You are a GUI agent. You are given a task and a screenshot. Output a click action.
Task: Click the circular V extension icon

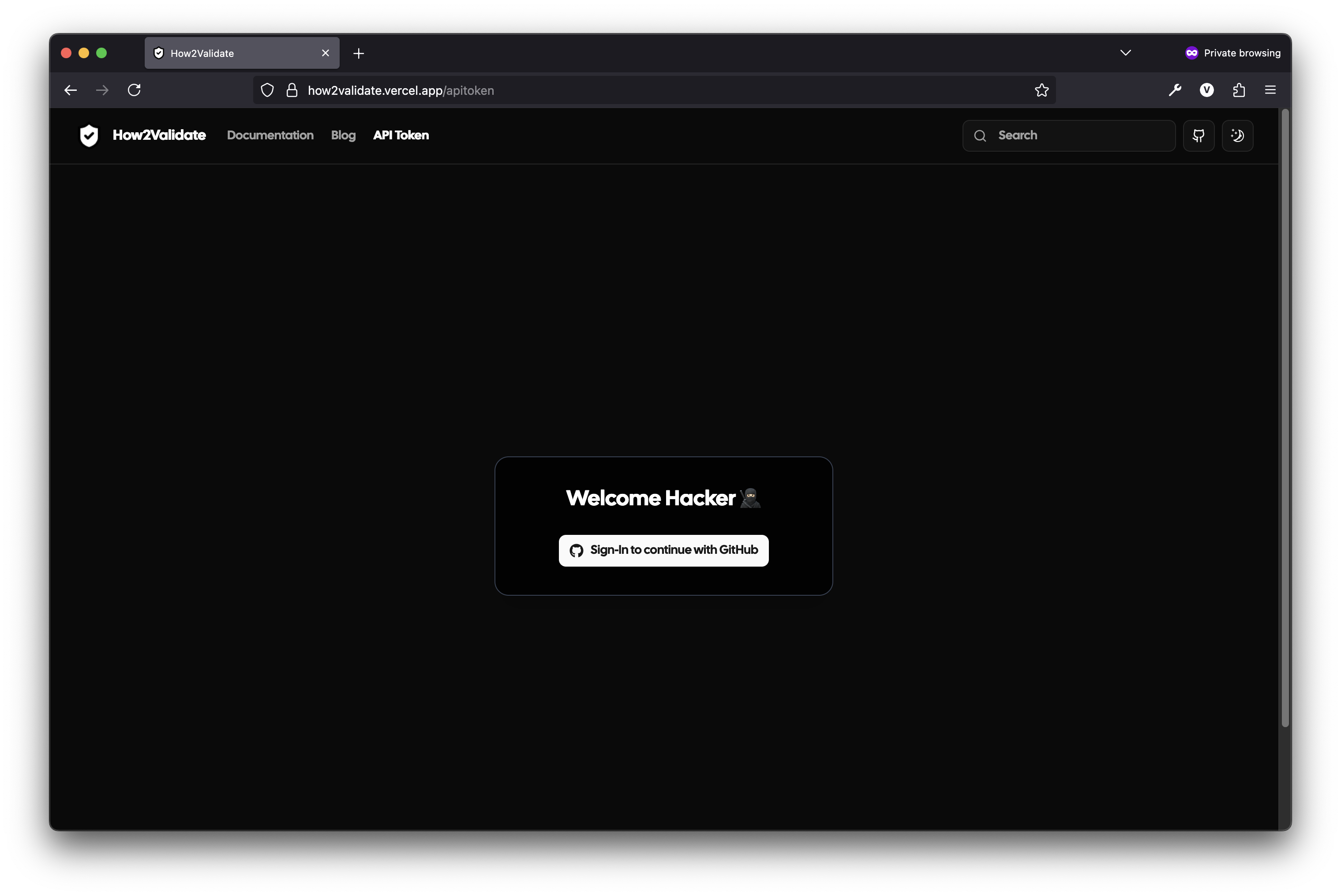click(x=1206, y=90)
